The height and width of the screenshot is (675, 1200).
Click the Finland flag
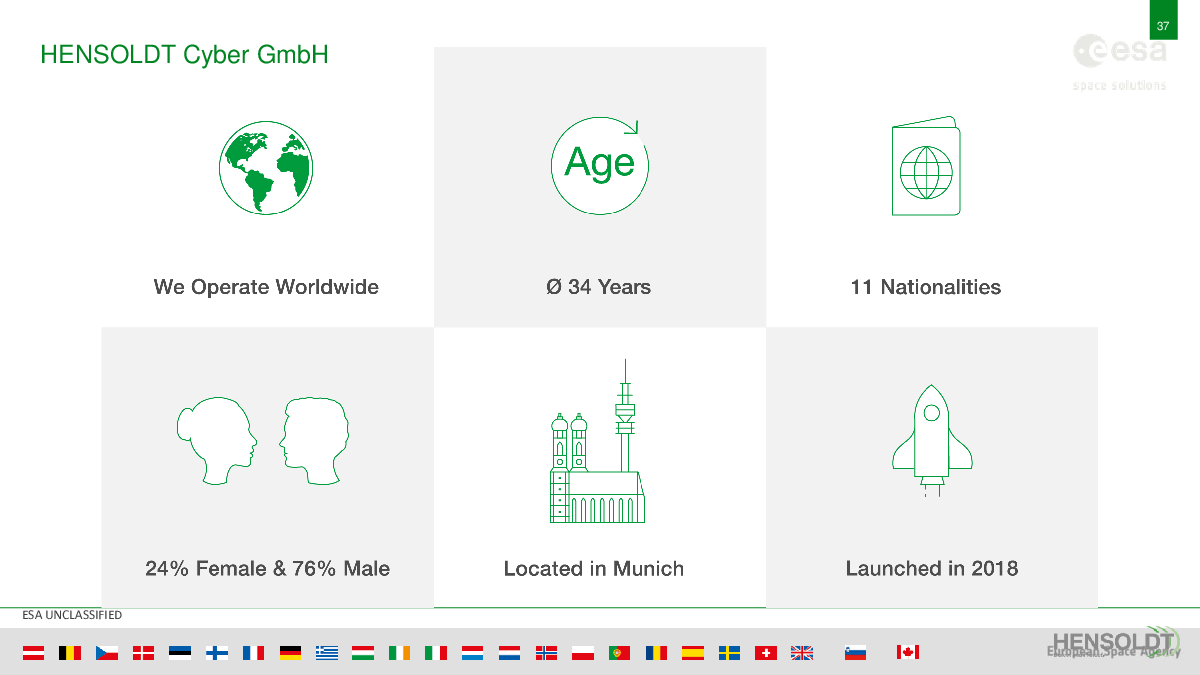click(217, 653)
